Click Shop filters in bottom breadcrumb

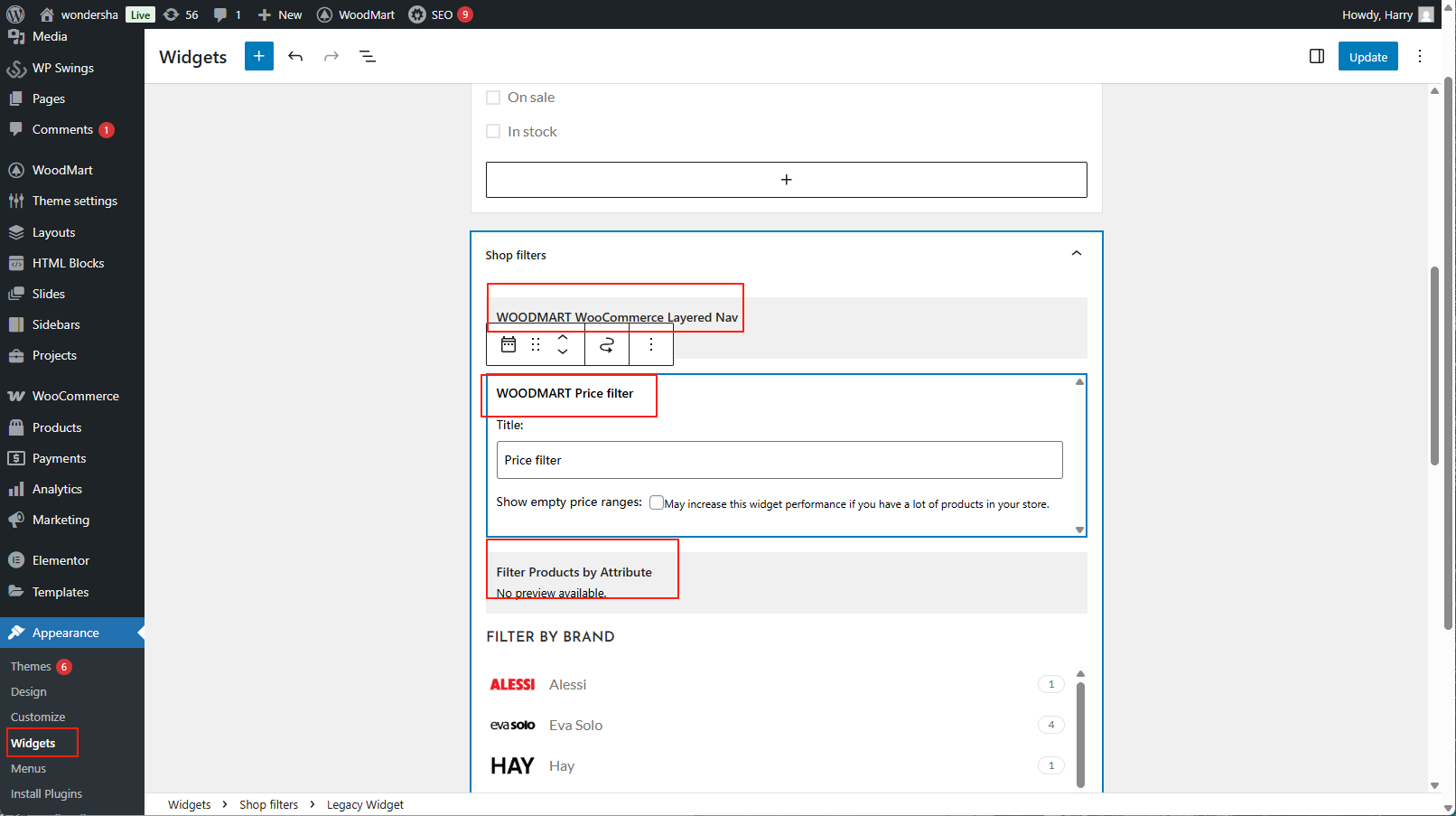[x=268, y=804]
